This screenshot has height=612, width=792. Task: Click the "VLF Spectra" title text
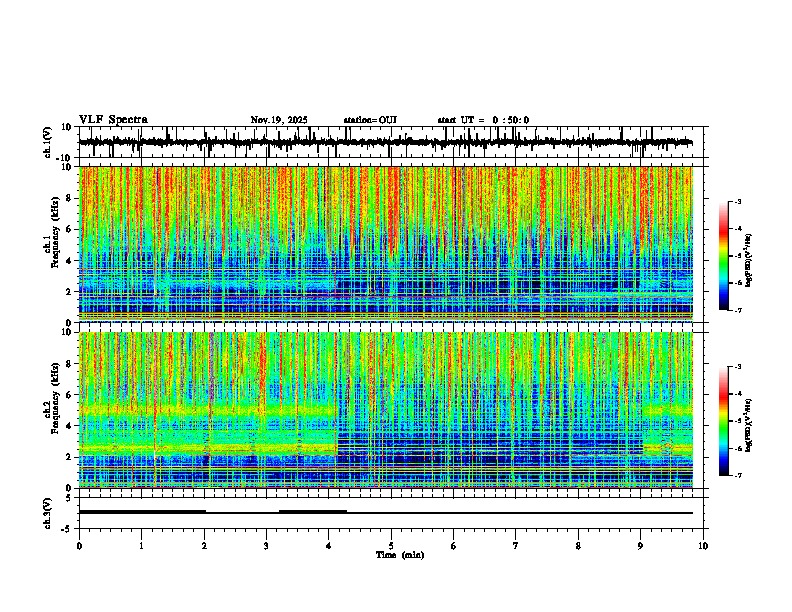113,120
